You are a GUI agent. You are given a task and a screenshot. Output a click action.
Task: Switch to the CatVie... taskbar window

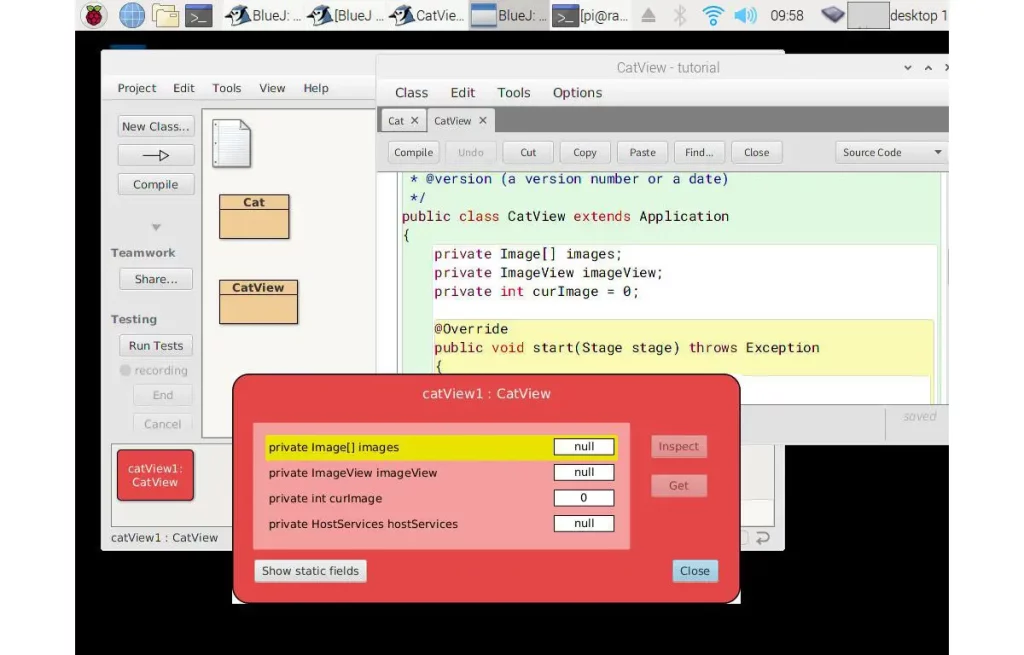(x=427, y=15)
